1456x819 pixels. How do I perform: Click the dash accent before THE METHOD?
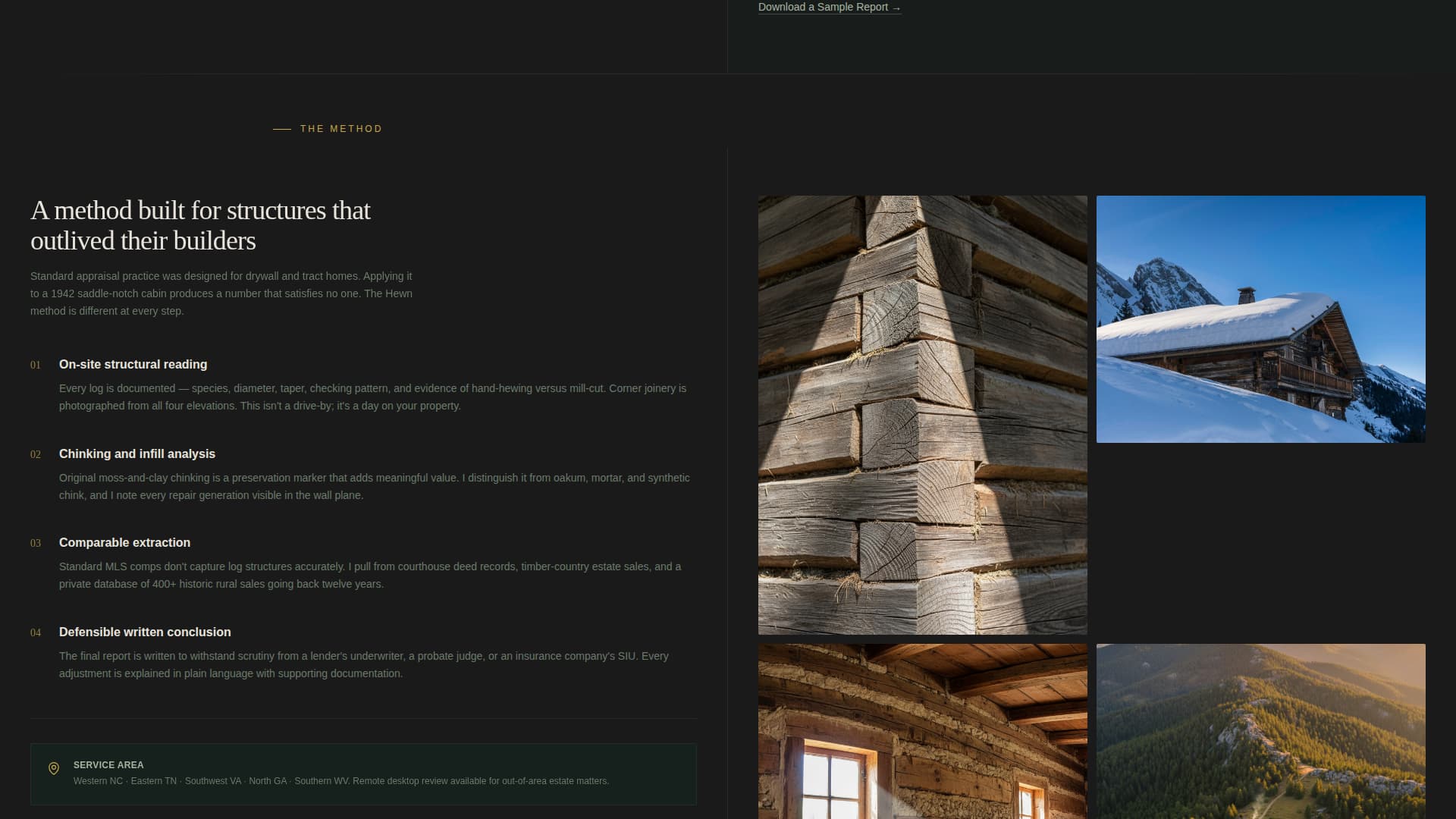pyautogui.click(x=281, y=128)
